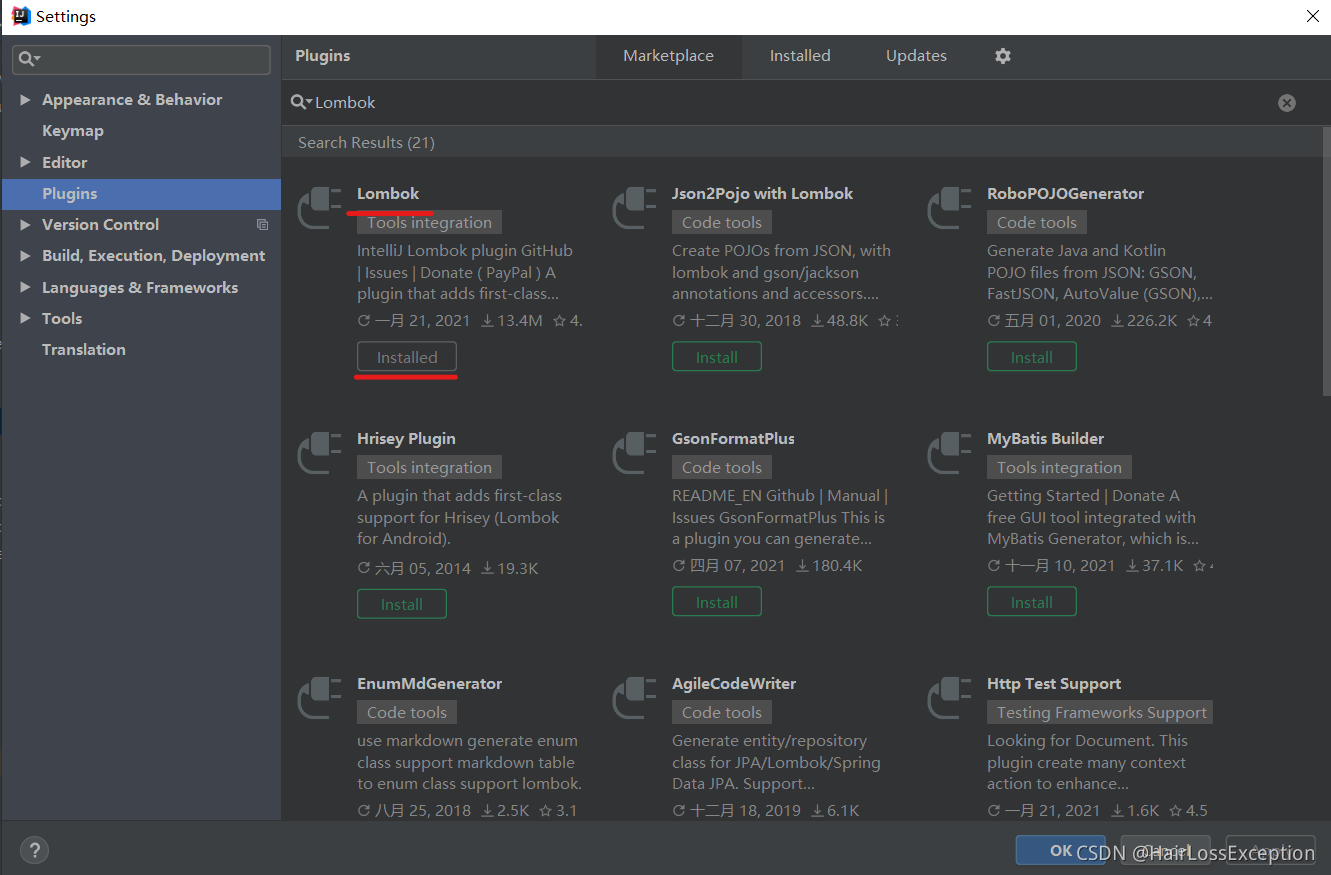
Task: Click the GsonFormatPlus plugin icon
Action: click(x=635, y=453)
